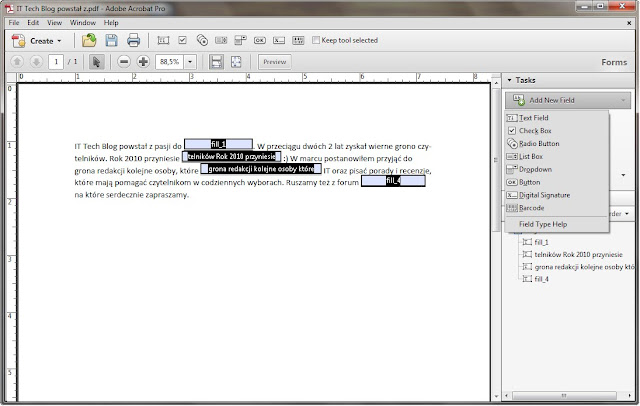Open the File menu
The width and height of the screenshot is (640, 406).
click(x=14, y=23)
